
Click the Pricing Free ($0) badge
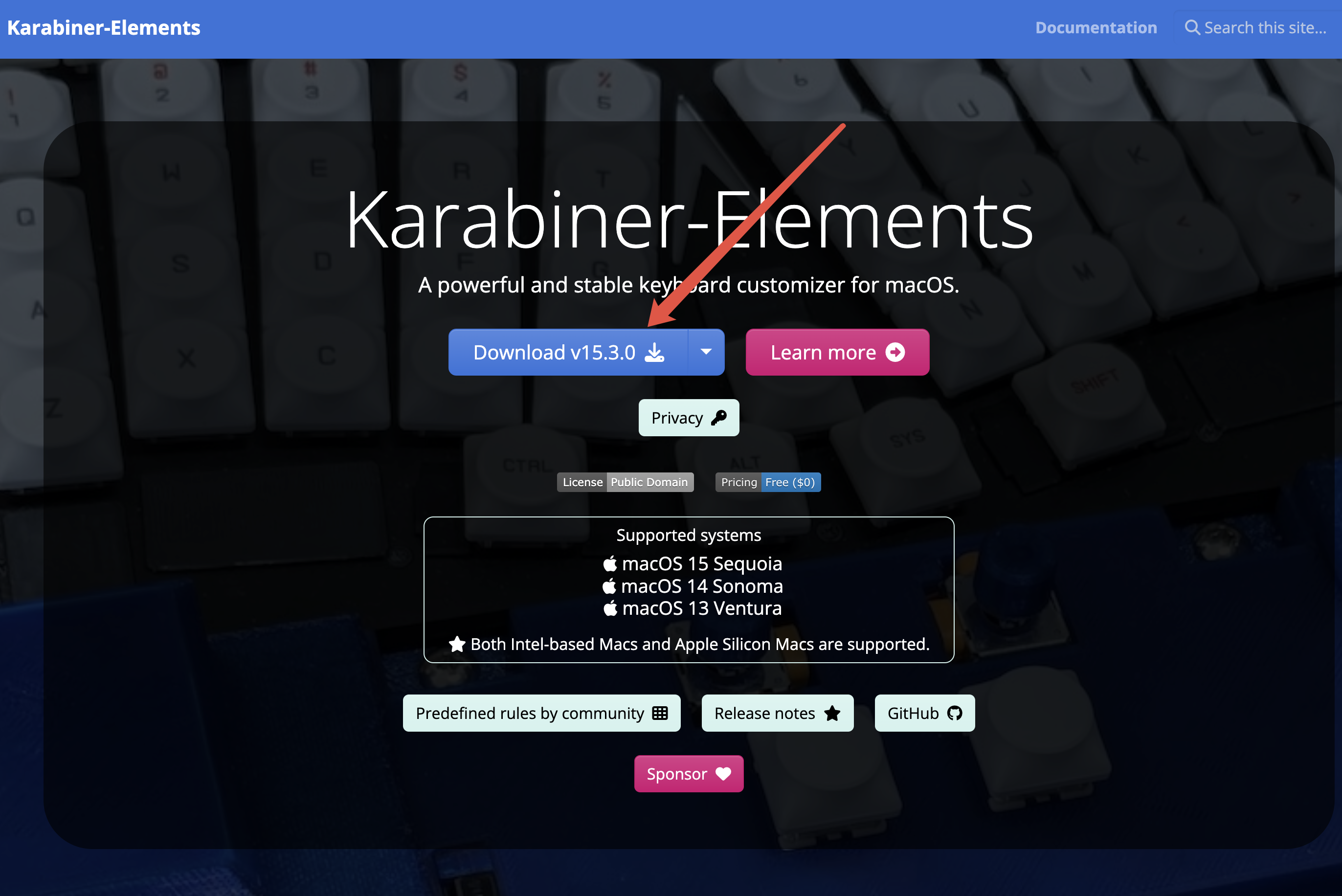(x=768, y=482)
